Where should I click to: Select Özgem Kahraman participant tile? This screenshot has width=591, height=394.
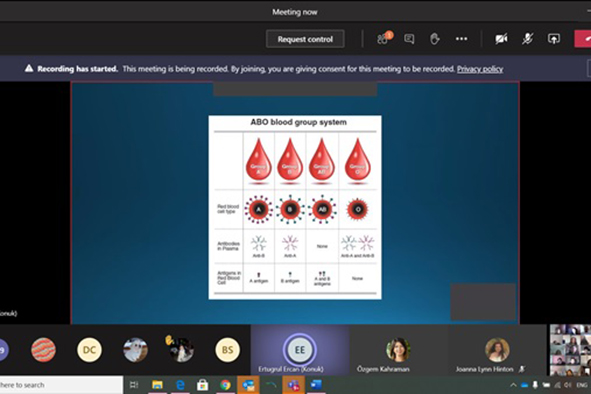click(x=398, y=350)
